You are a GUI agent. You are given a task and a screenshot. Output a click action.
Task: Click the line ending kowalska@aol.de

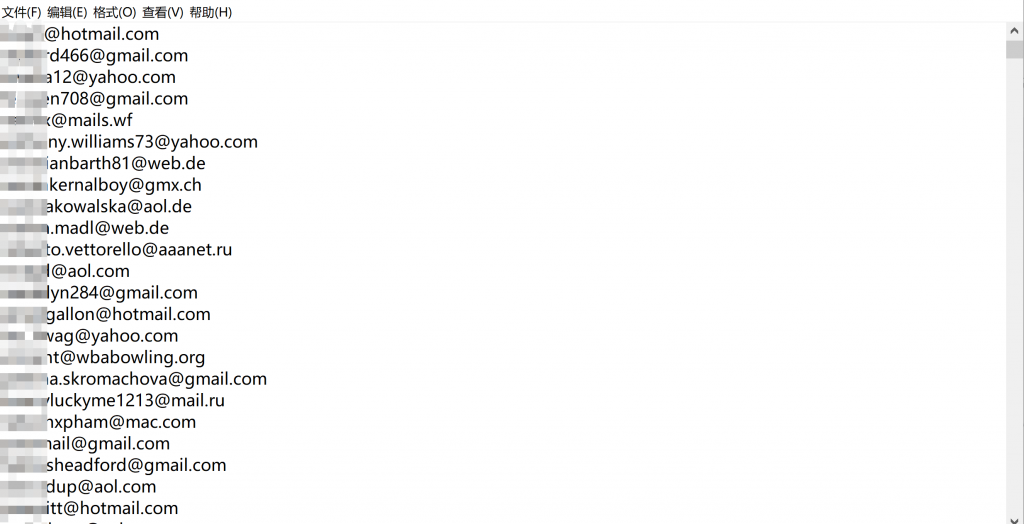click(96, 206)
